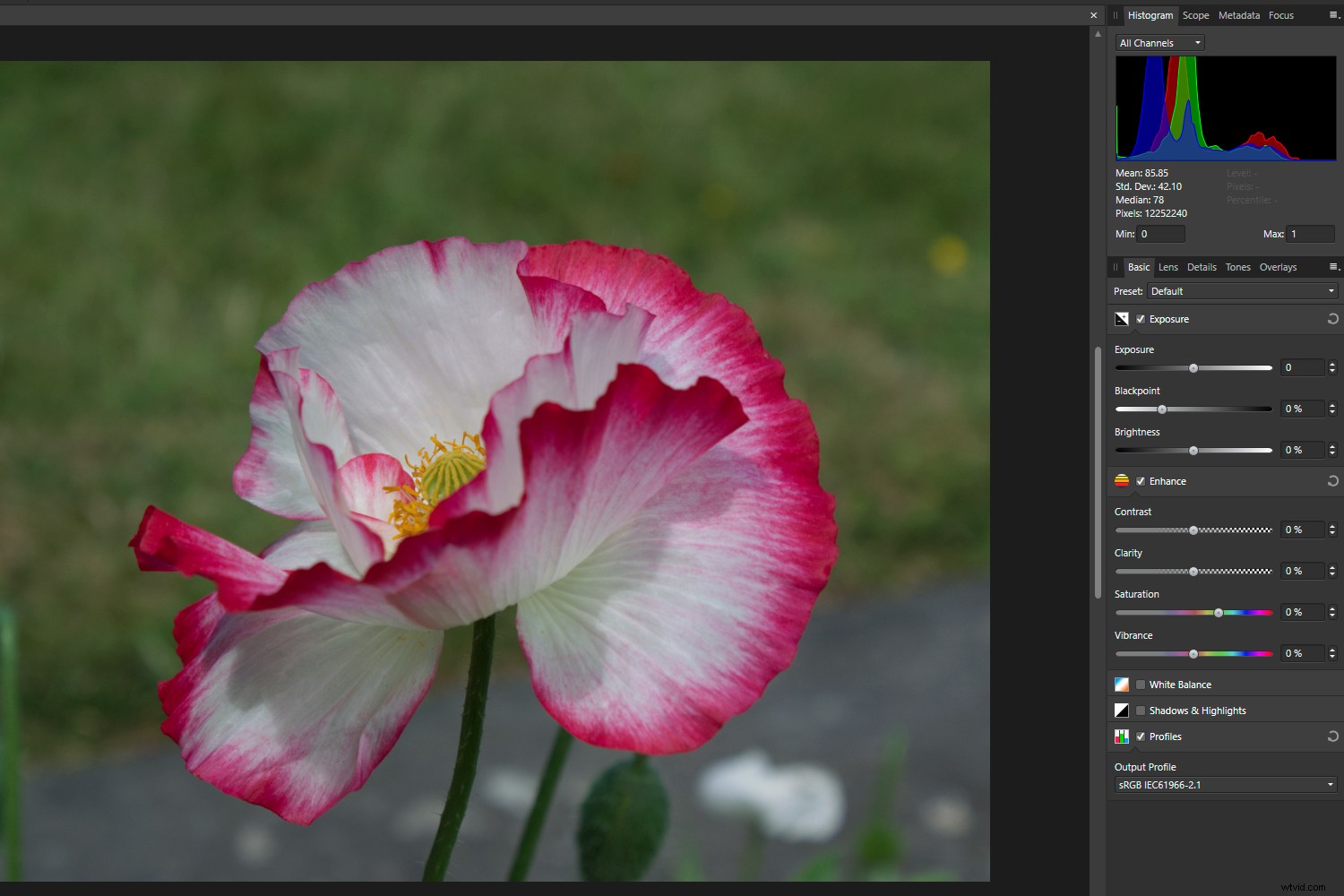
Task: Click the Profiles reset arrow
Action: coord(1332,737)
